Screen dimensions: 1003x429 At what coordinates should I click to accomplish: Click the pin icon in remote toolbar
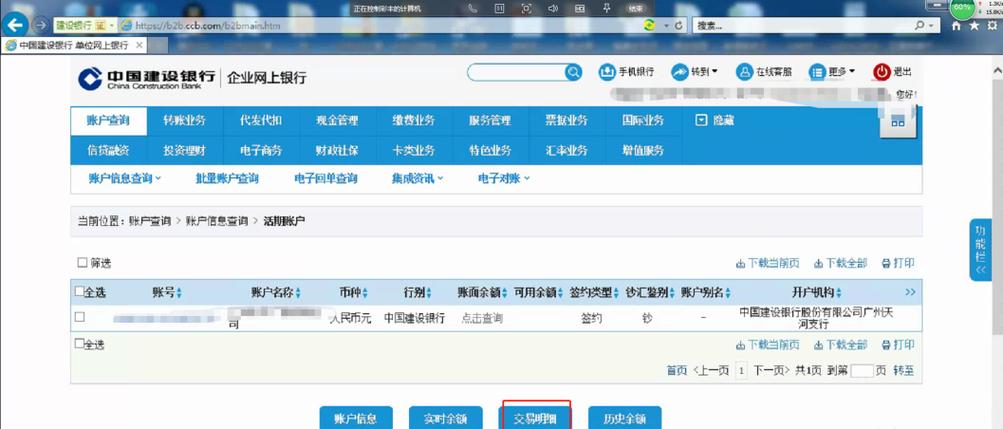(606, 8)
